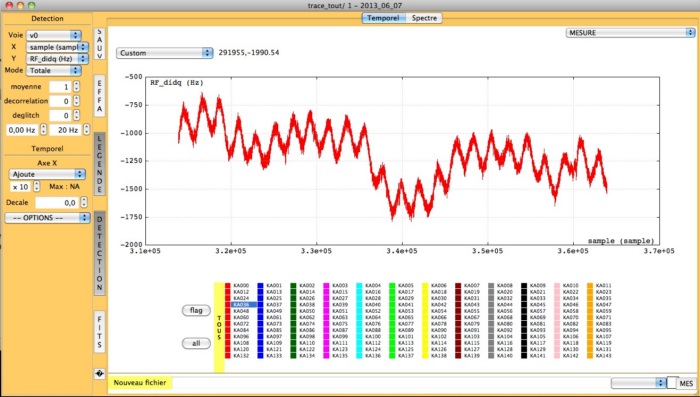Open the -- OPTIONS -- dropdown
Image resolution: width=700 pixels, height=397 pixels.
click(x=47, y=217)
